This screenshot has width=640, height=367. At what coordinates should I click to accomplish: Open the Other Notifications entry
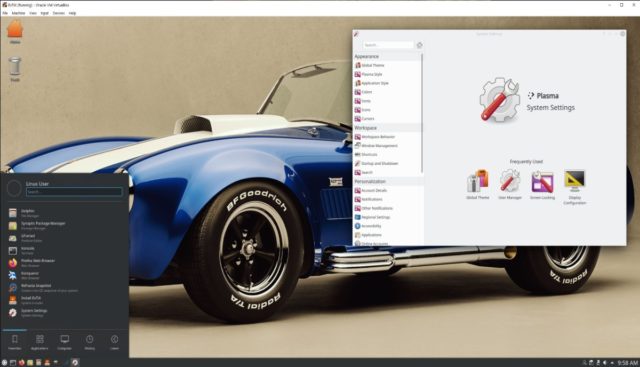click(374, 208)
